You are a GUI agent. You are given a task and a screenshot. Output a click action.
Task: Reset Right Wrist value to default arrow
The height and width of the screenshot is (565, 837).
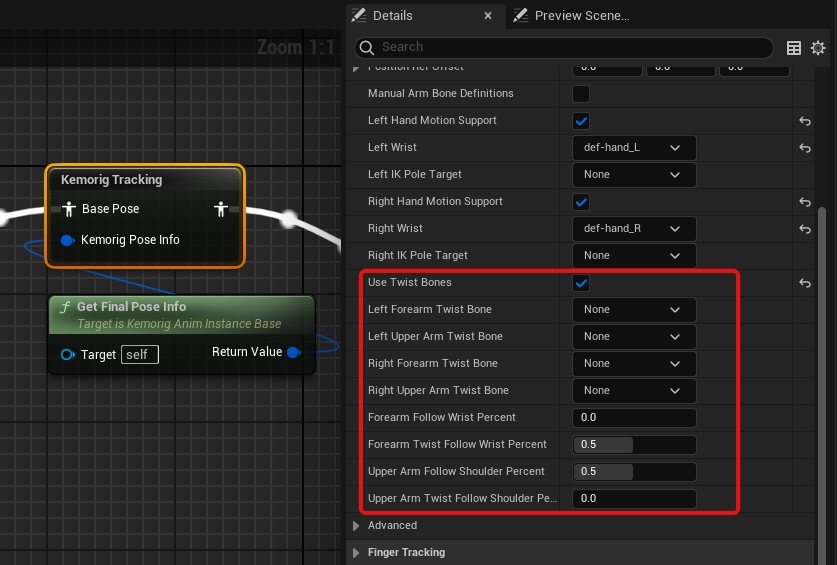coord(805,229)
